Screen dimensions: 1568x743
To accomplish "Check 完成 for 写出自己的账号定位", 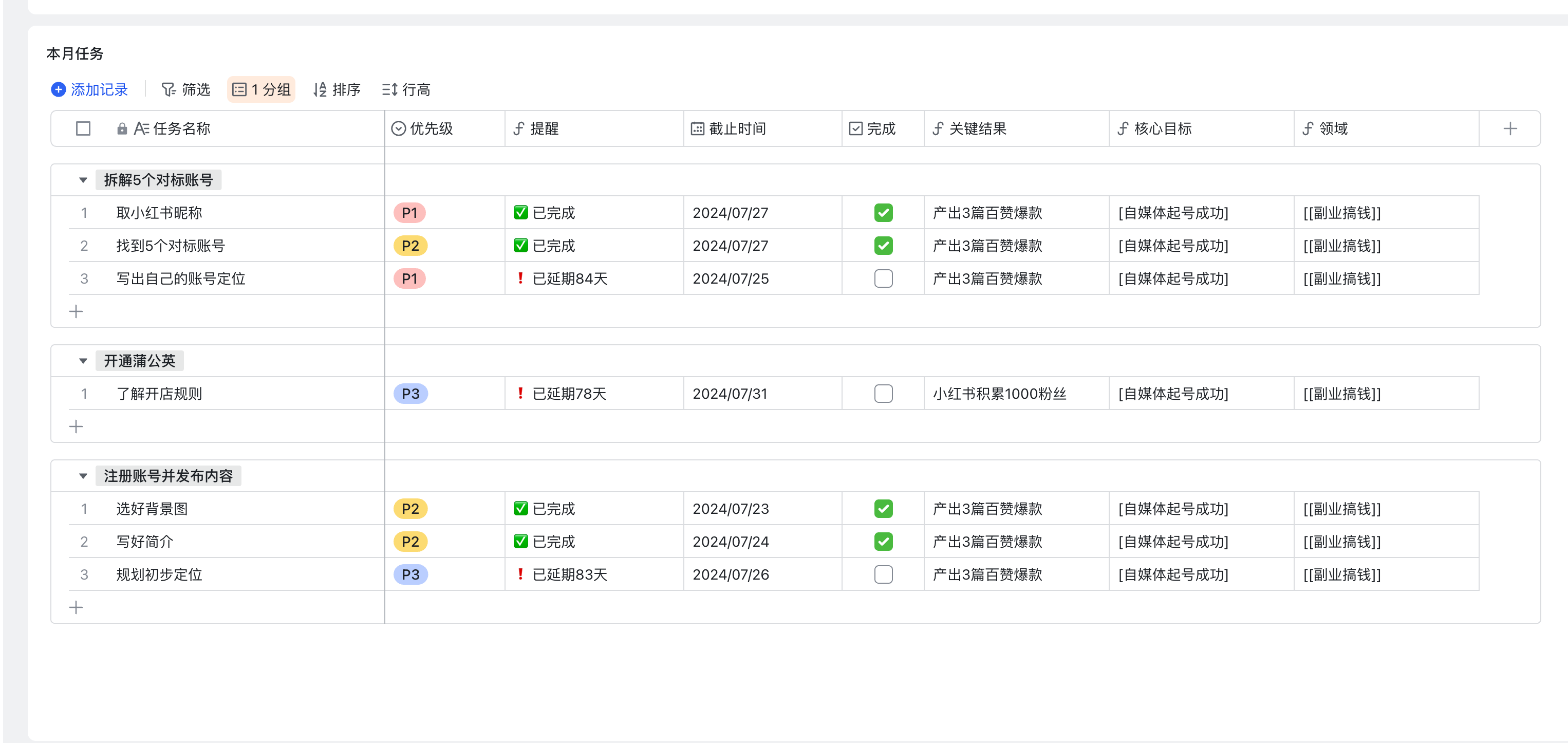I will click(883, 278).
